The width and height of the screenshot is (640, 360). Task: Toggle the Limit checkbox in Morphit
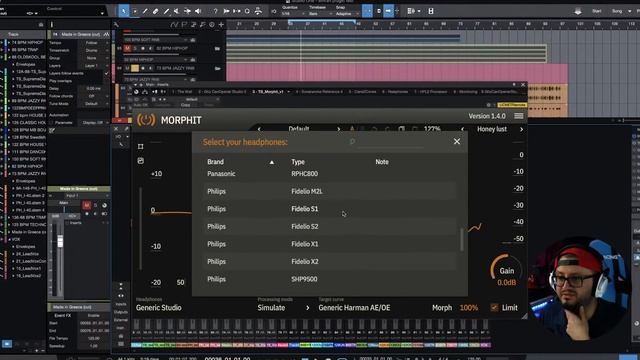494,307
